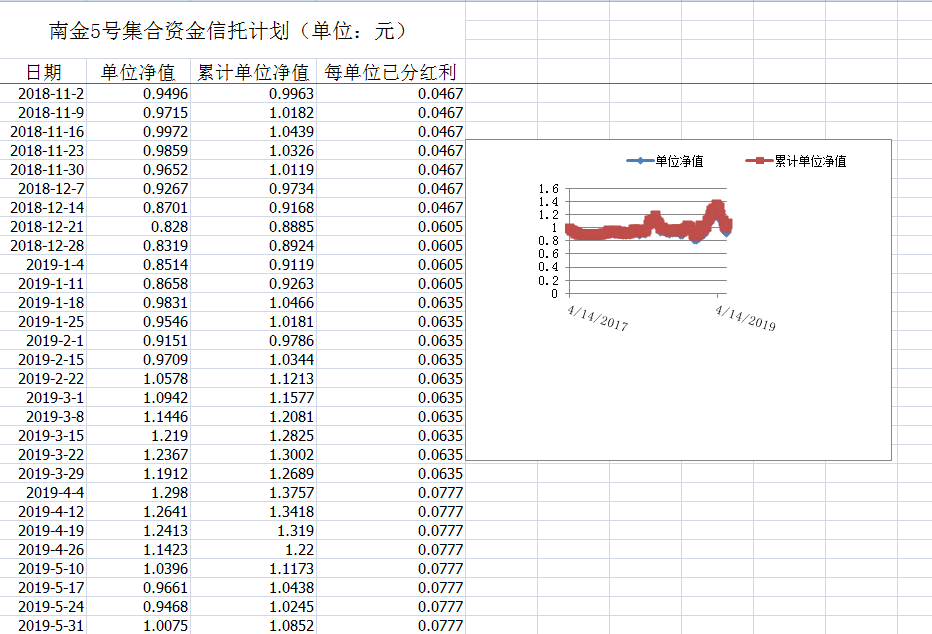Select date cell 2019-5-31
This screenshot has width=932, height=634.
click(43, 626)
